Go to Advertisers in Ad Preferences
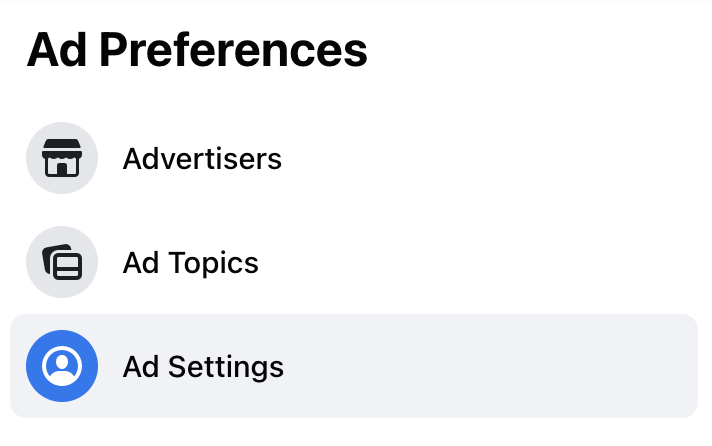 [x=354, y=158]
